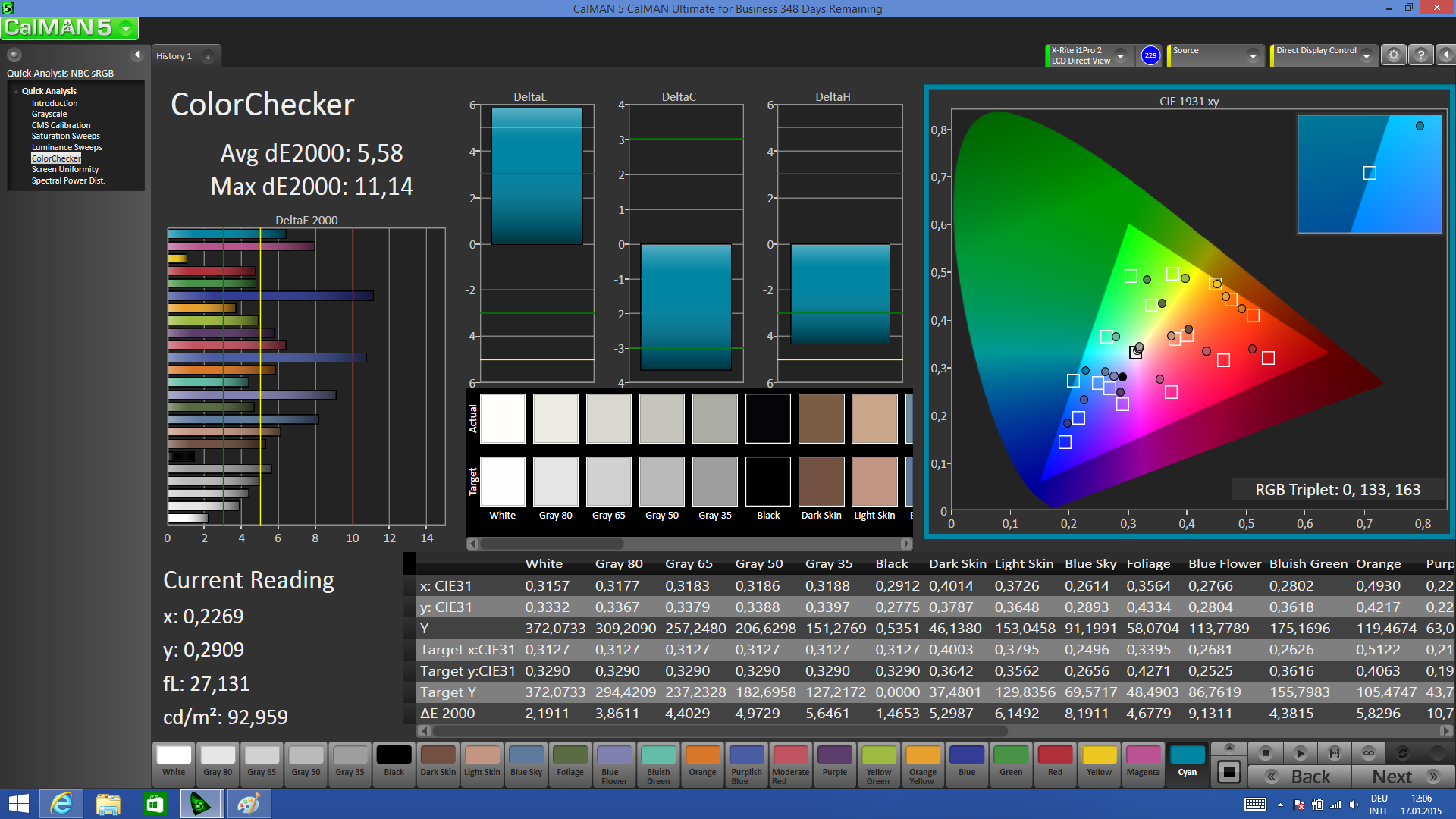The width and height of the screenshot is (1456, 819).
Task: Click the stop measurement icon
Action: tap(1265, 753)
